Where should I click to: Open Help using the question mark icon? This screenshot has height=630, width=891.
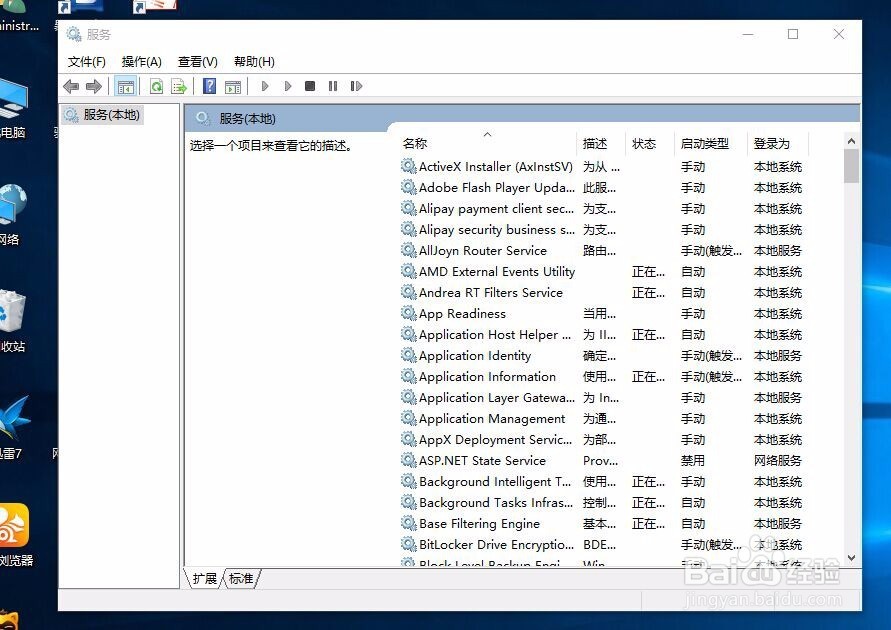coord(209,86)
